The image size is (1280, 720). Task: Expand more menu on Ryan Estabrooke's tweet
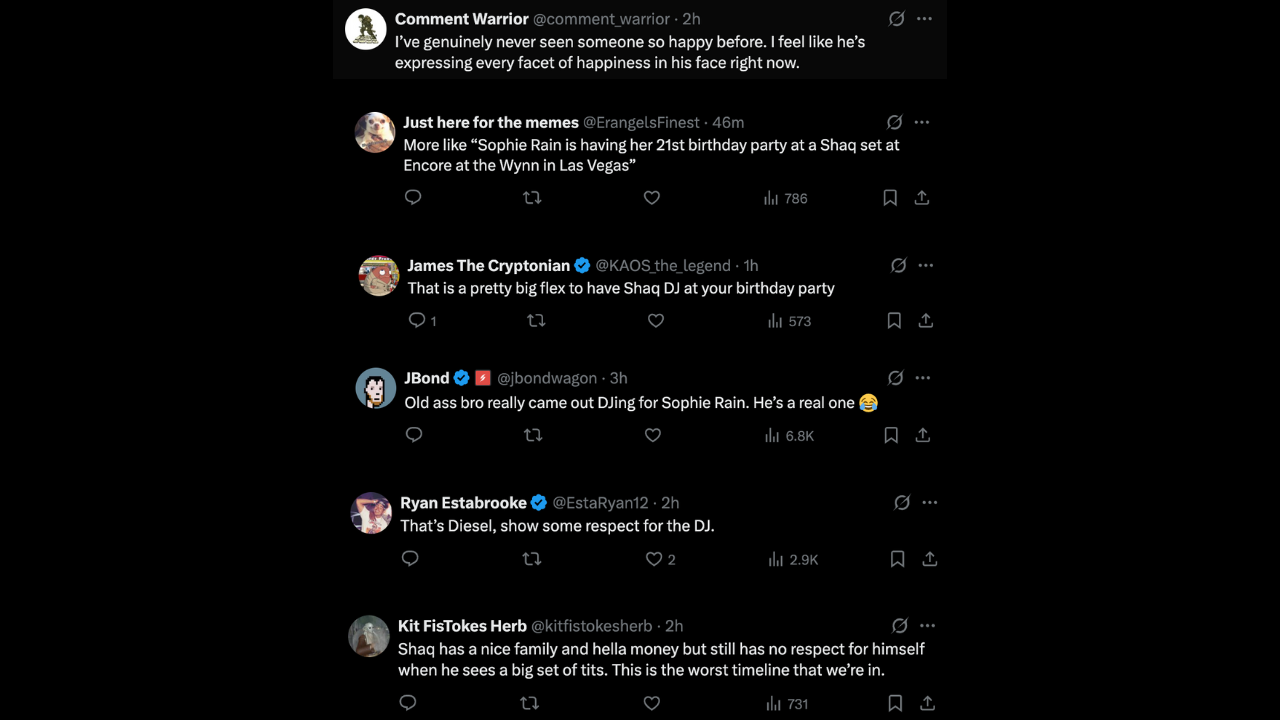coord(929,503)
